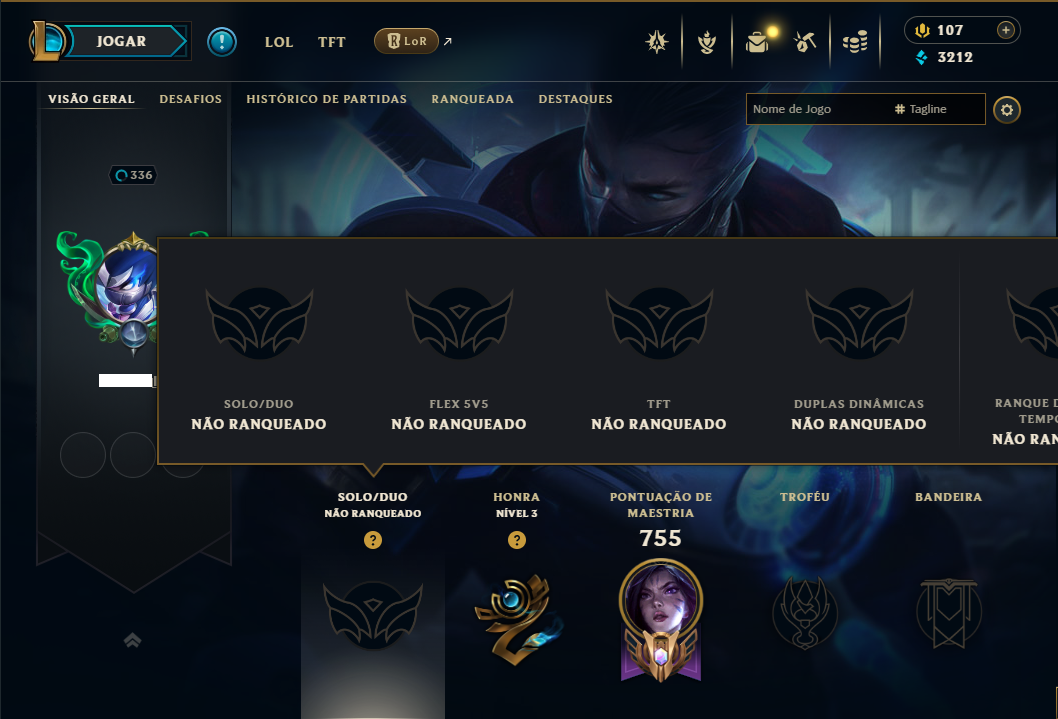
Task: Open the clash trophy wings icon
Action: click(x=706, y=42)
